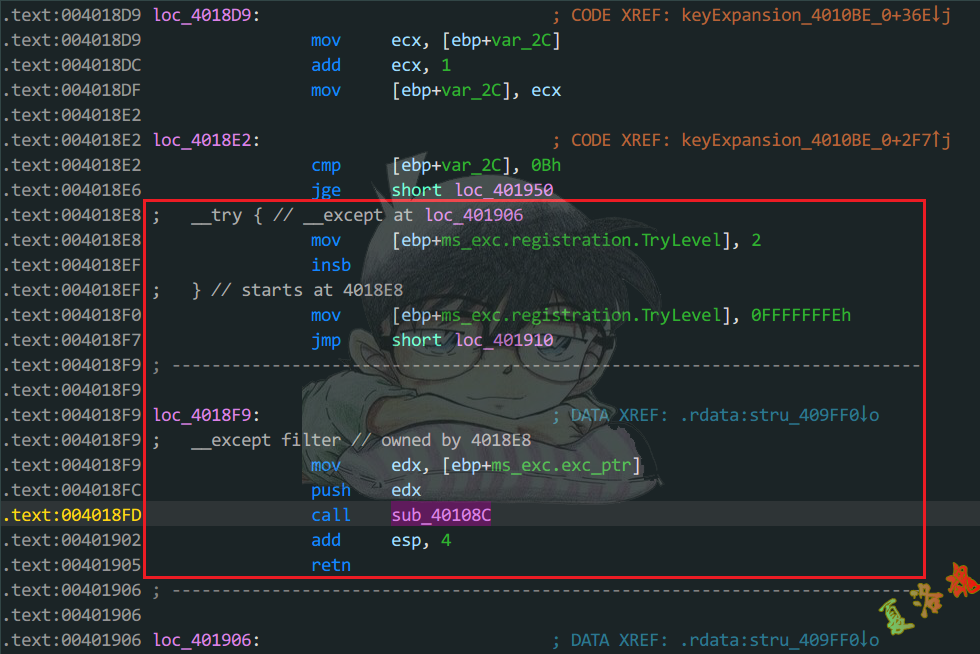The height and width of the screenshot is (654, 980).
Task: Select the highlighted address .text:004018FD
Action: (x=72, y=515)
